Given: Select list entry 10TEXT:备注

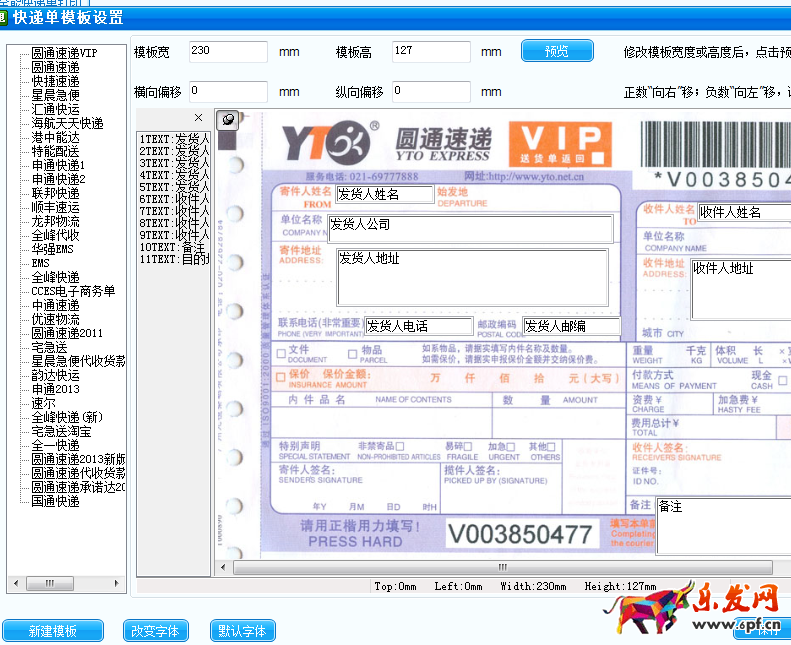Looking at the screenshot, I should [x=174, y=247].
